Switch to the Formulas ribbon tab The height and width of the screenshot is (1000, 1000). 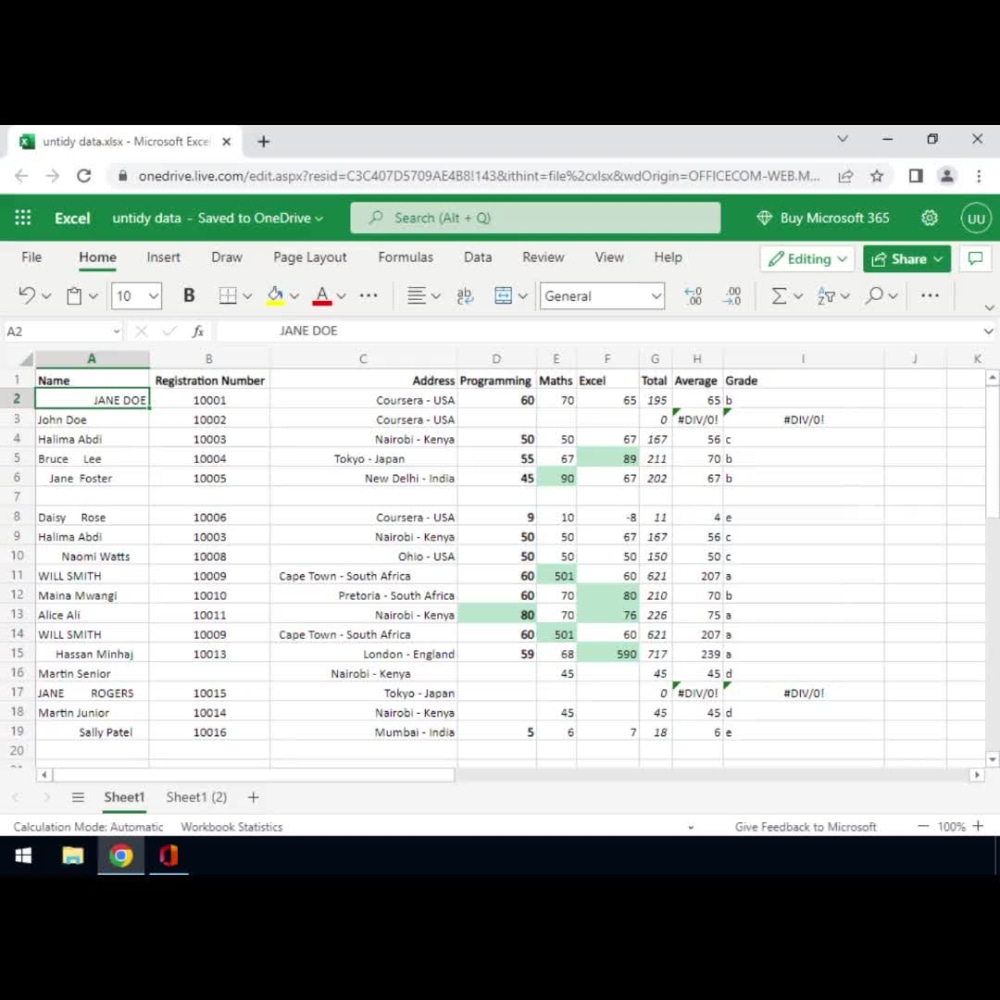click(x=405, y=257)
